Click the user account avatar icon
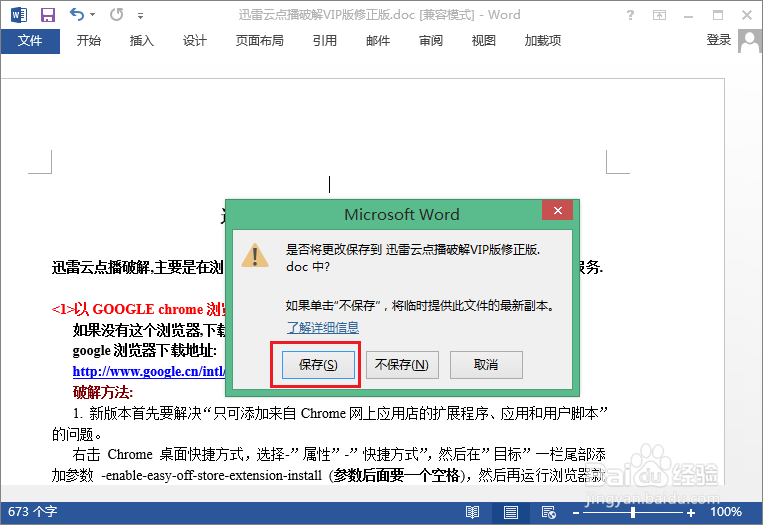This screenshot has height=525, width=763. click(749, 41)
